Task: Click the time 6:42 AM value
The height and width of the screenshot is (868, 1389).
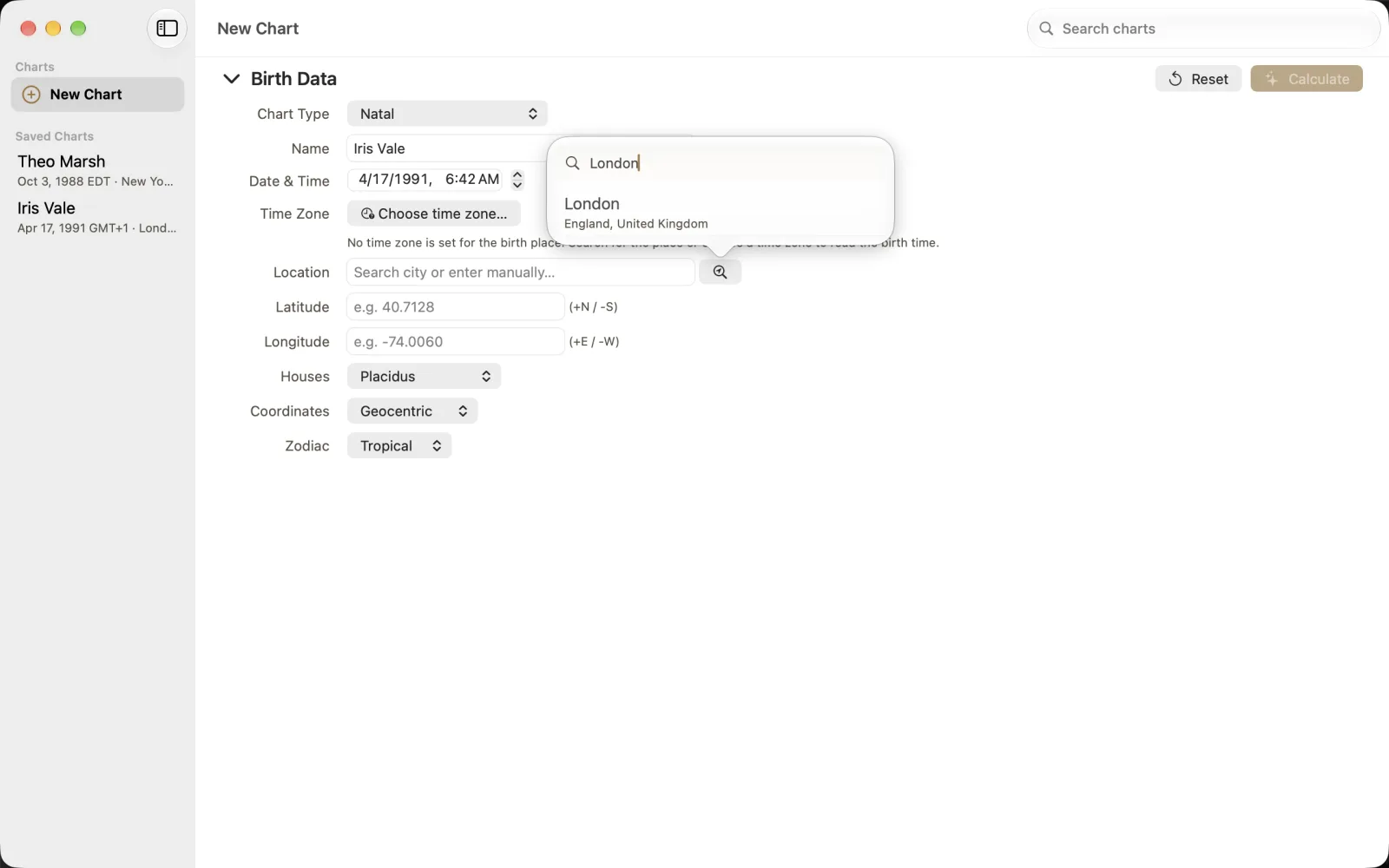Action: (472, 180)
